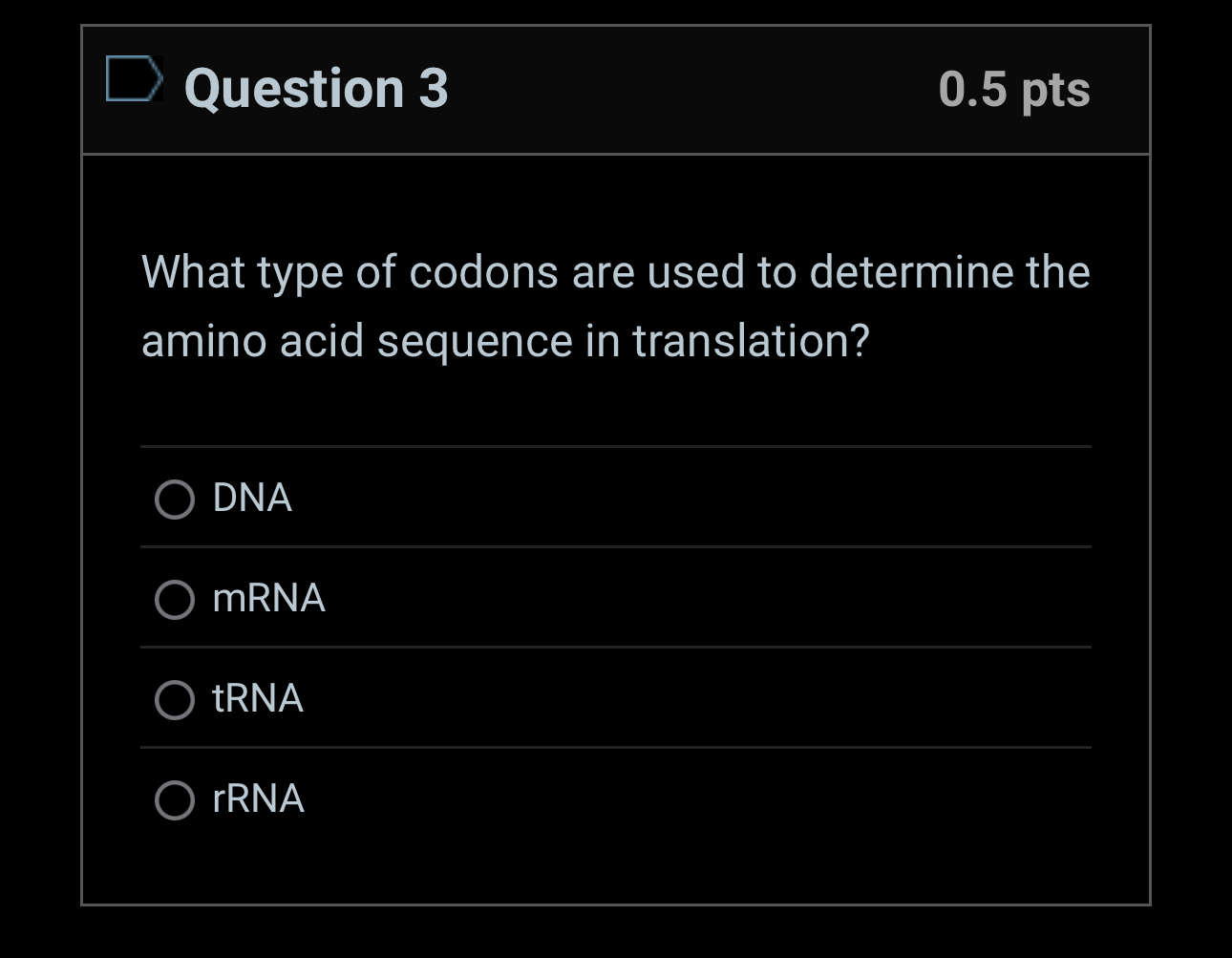Click the answer row containing DNA
Screen dimensions: 1232x958
coord(615,498)
